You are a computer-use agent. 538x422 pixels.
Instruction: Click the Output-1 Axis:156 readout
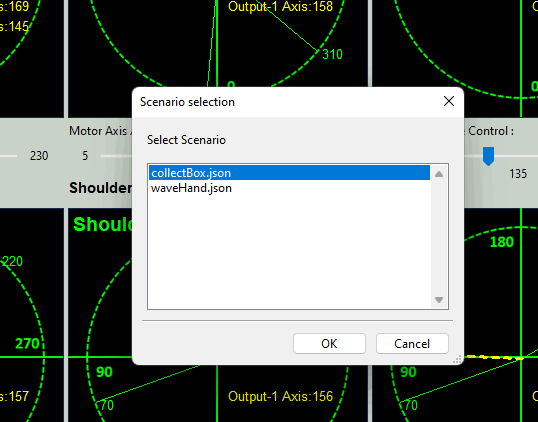tap(280, 396)
